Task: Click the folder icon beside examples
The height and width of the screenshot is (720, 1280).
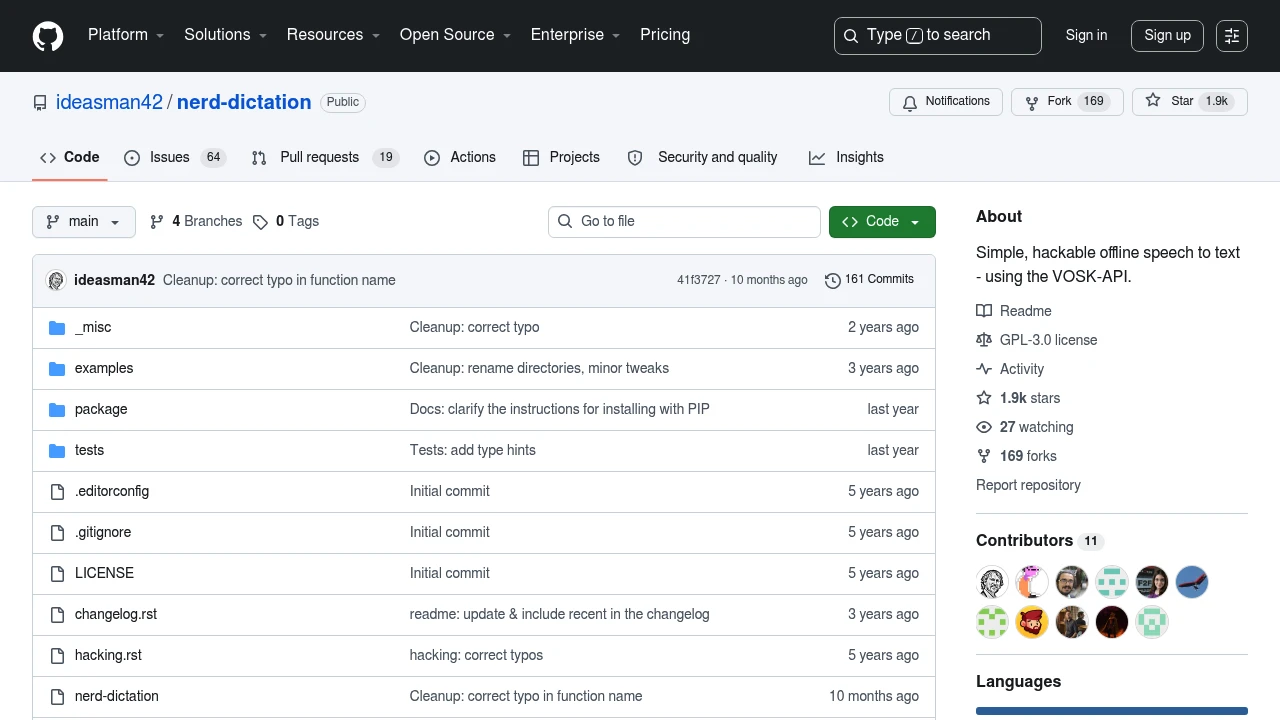Action: click(x=57, y=368)
